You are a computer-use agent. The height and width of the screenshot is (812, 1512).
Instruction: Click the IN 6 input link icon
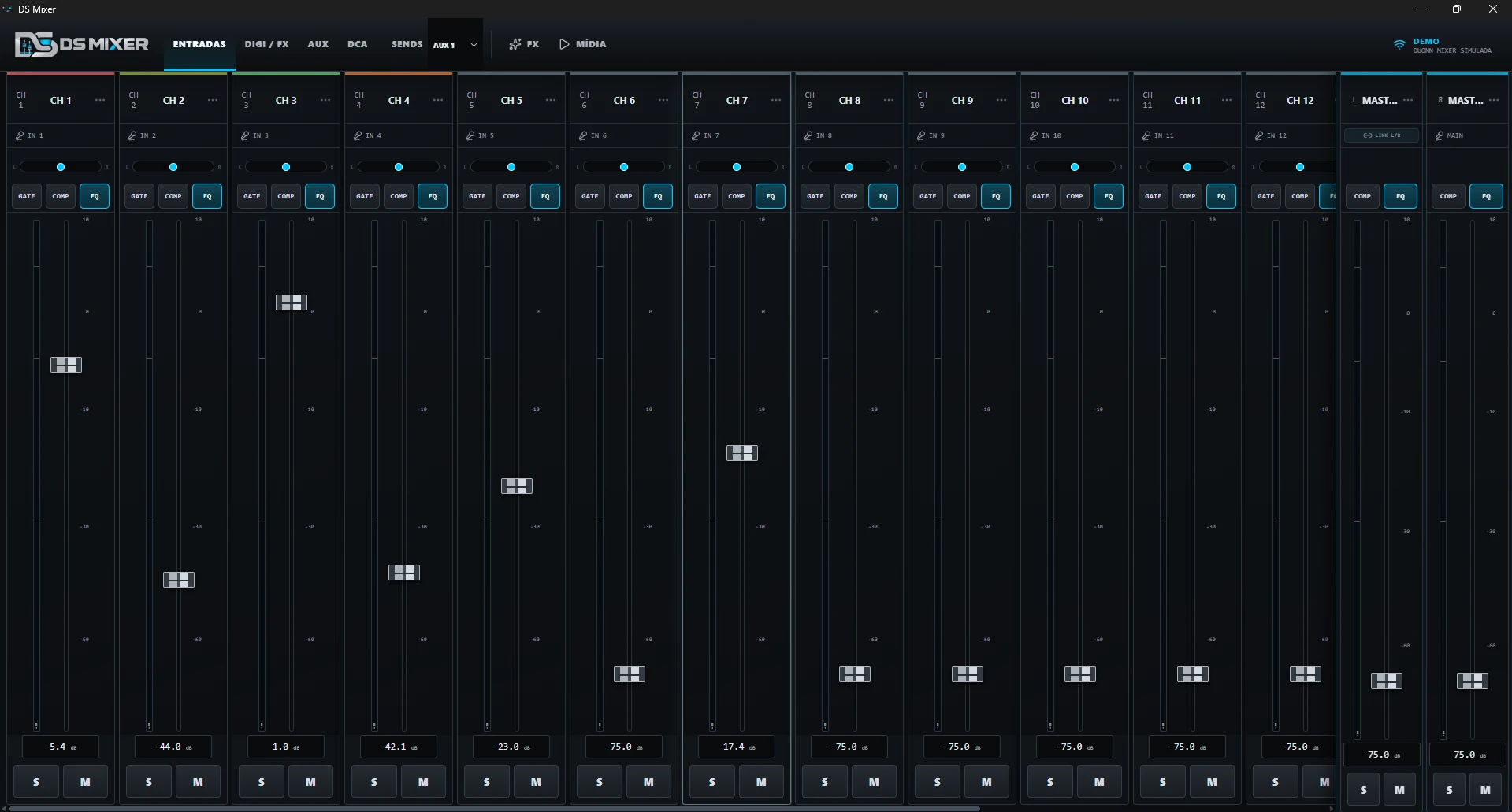click(583, 135)
